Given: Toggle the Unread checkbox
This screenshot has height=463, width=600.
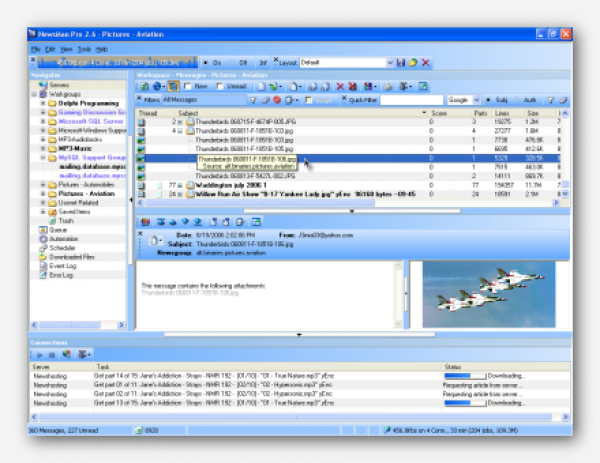Looking at the screenshot, I should [220, 86].
